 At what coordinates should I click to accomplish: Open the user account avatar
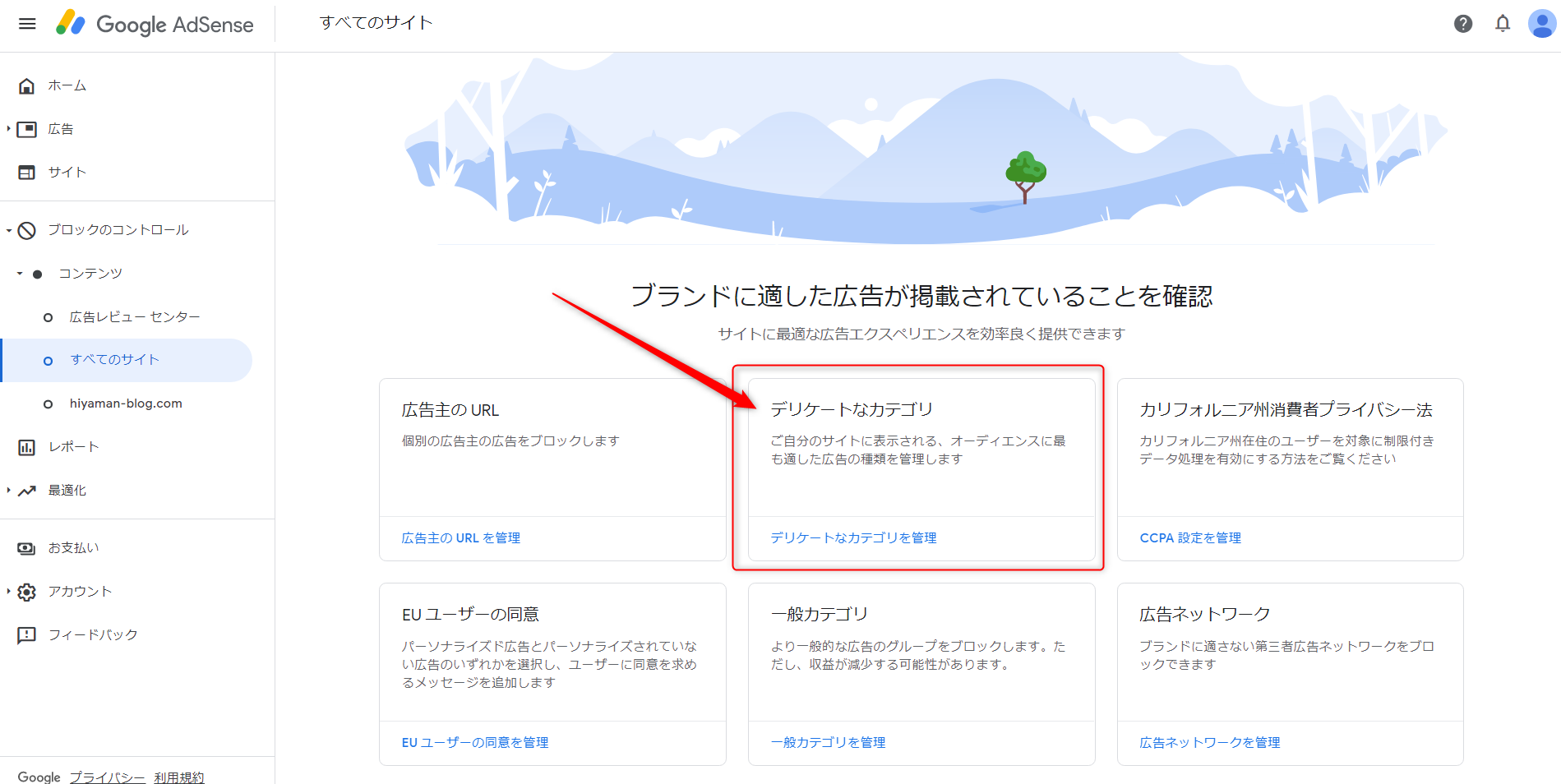[1540, 24]
